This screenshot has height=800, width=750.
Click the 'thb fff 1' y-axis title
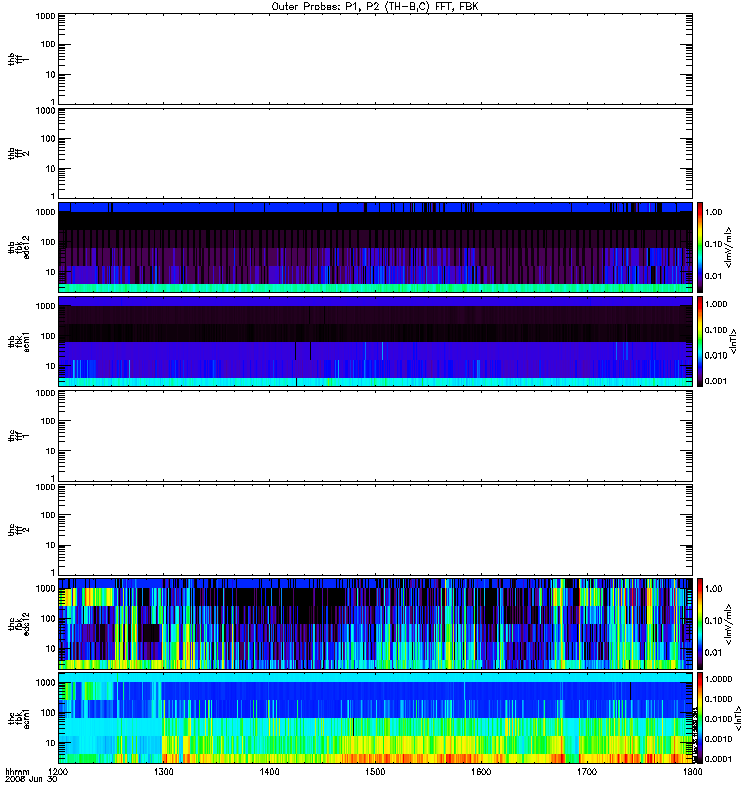(x=19, y=59)
